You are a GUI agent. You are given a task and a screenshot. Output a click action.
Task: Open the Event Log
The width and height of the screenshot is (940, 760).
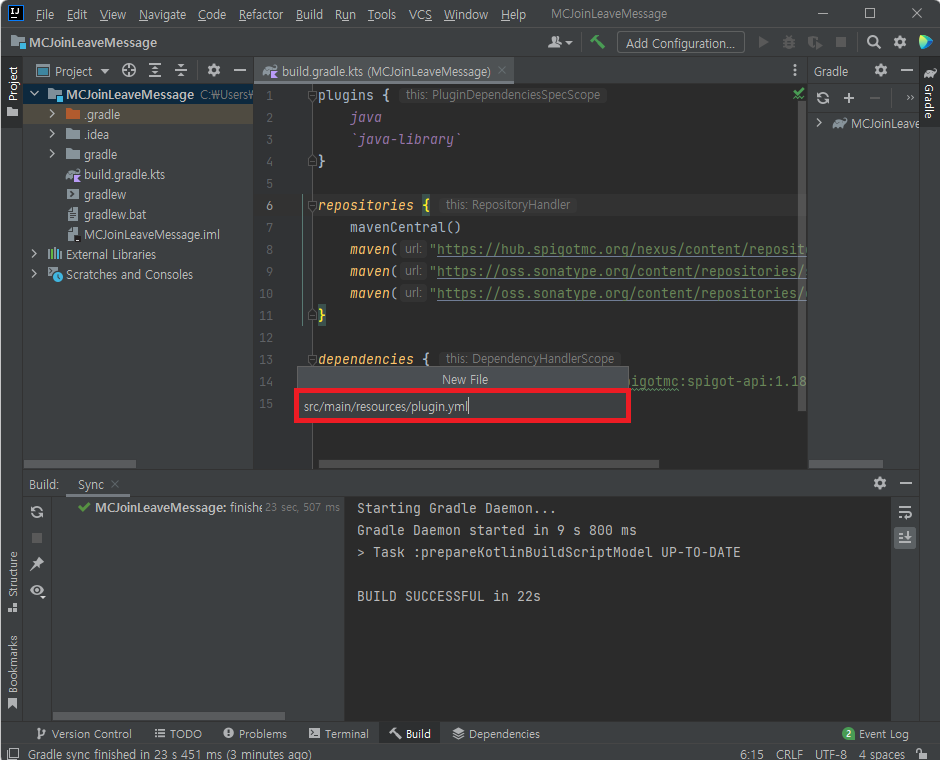(875, 734)
